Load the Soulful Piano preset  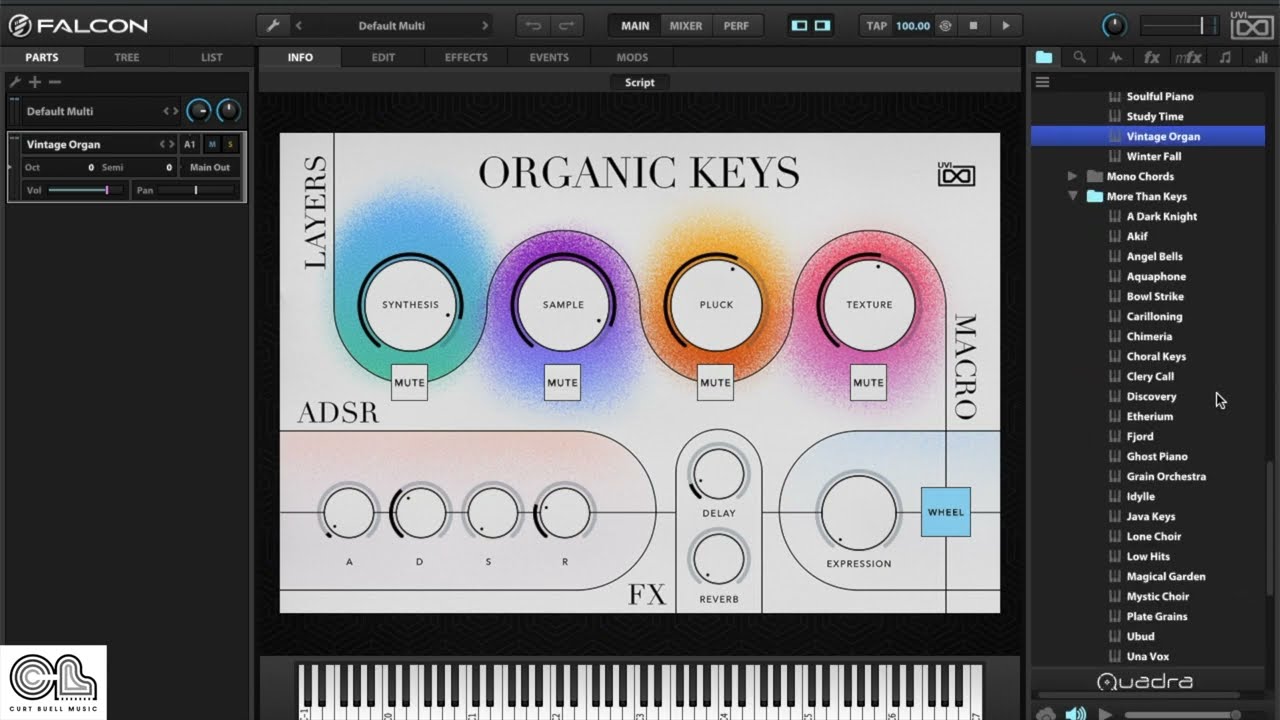(1160, 96)
